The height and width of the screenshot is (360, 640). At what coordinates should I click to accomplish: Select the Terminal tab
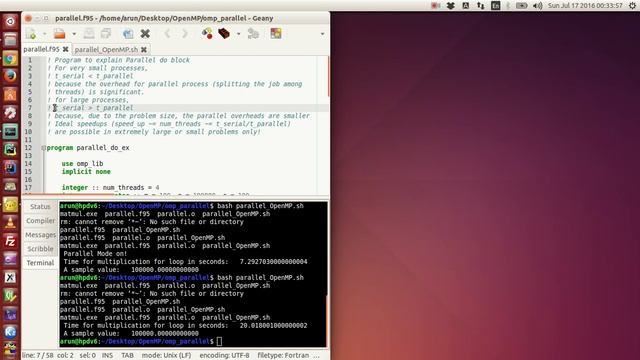coord(40,263)
